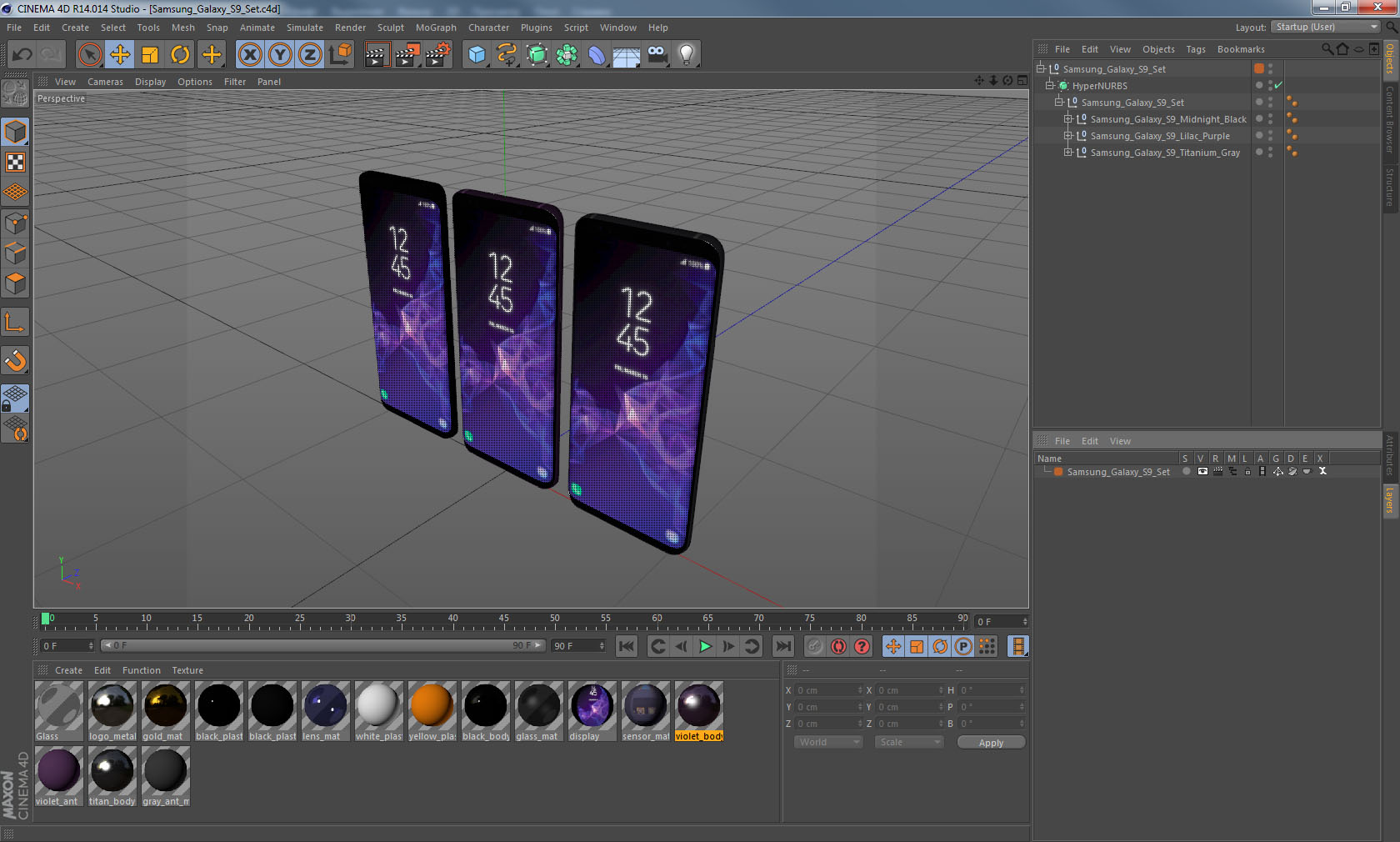Open Render Settings
Viewport: 1400px width, 842px height.
(438, 55)
